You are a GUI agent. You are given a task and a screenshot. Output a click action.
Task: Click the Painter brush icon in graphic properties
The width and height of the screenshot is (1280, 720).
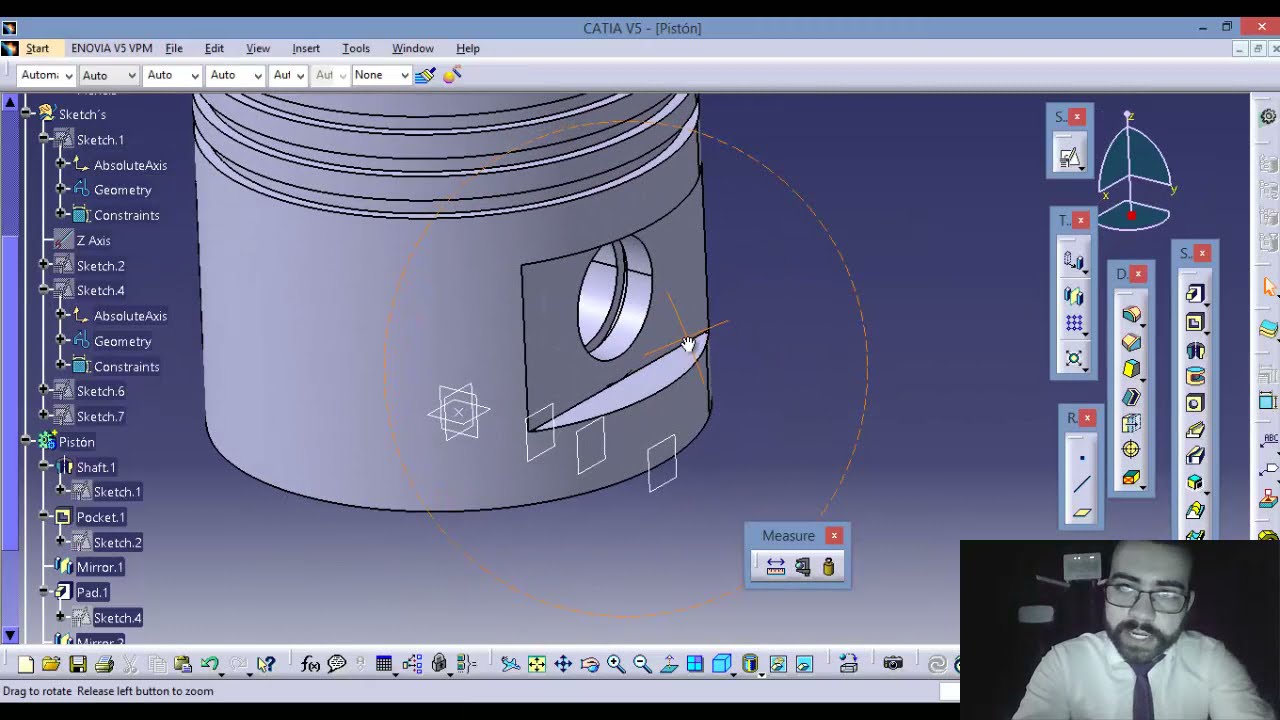click(x=425, y=75)
